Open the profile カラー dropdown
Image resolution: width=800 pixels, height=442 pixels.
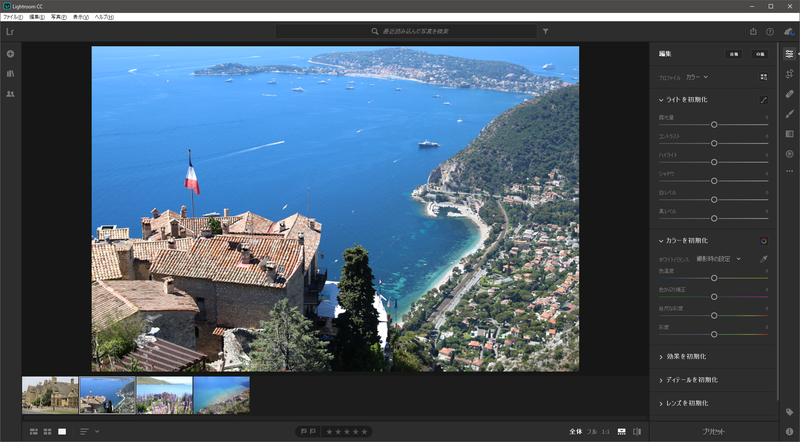697,77
